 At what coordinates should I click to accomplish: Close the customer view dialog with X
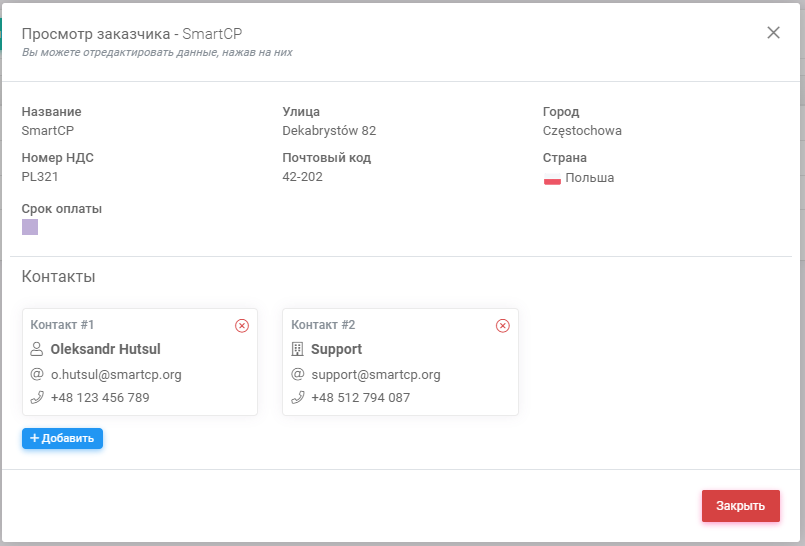(773, 33)
